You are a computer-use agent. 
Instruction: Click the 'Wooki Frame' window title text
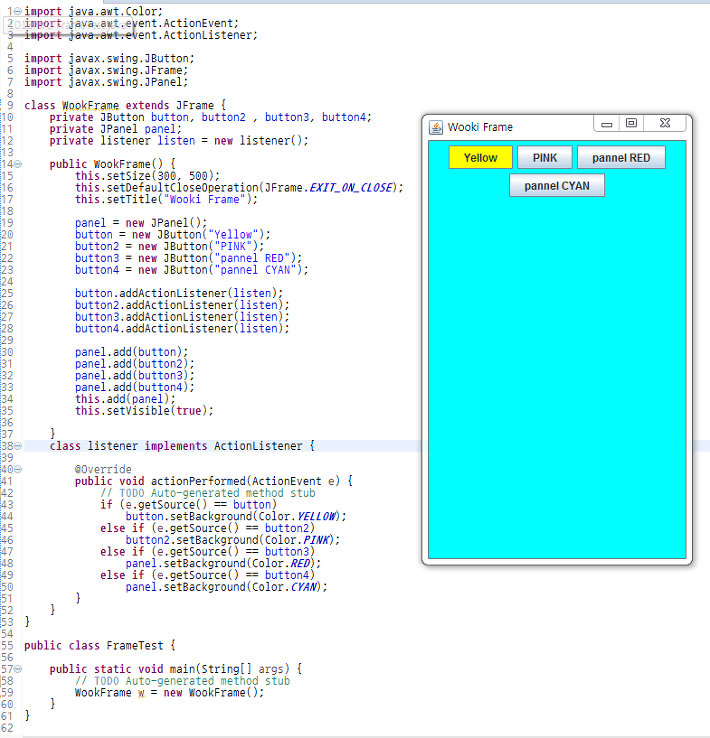[x=480, y=127]
